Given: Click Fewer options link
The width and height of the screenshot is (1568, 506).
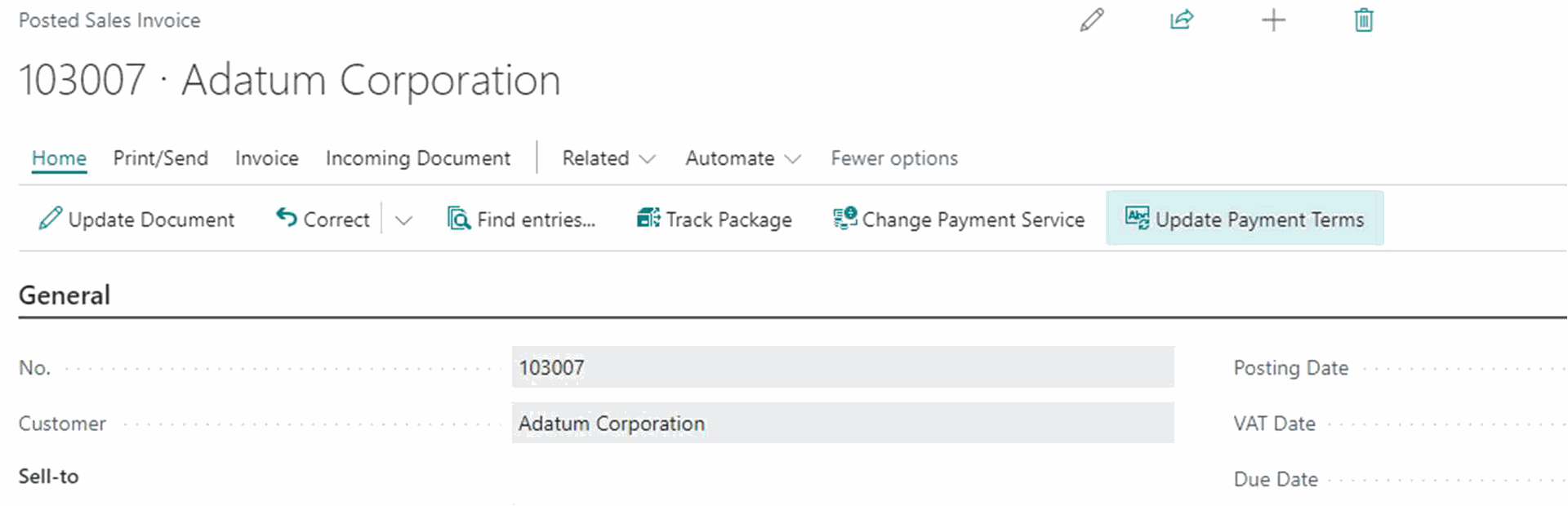Looking at the screenshot, I should (894, 158).
